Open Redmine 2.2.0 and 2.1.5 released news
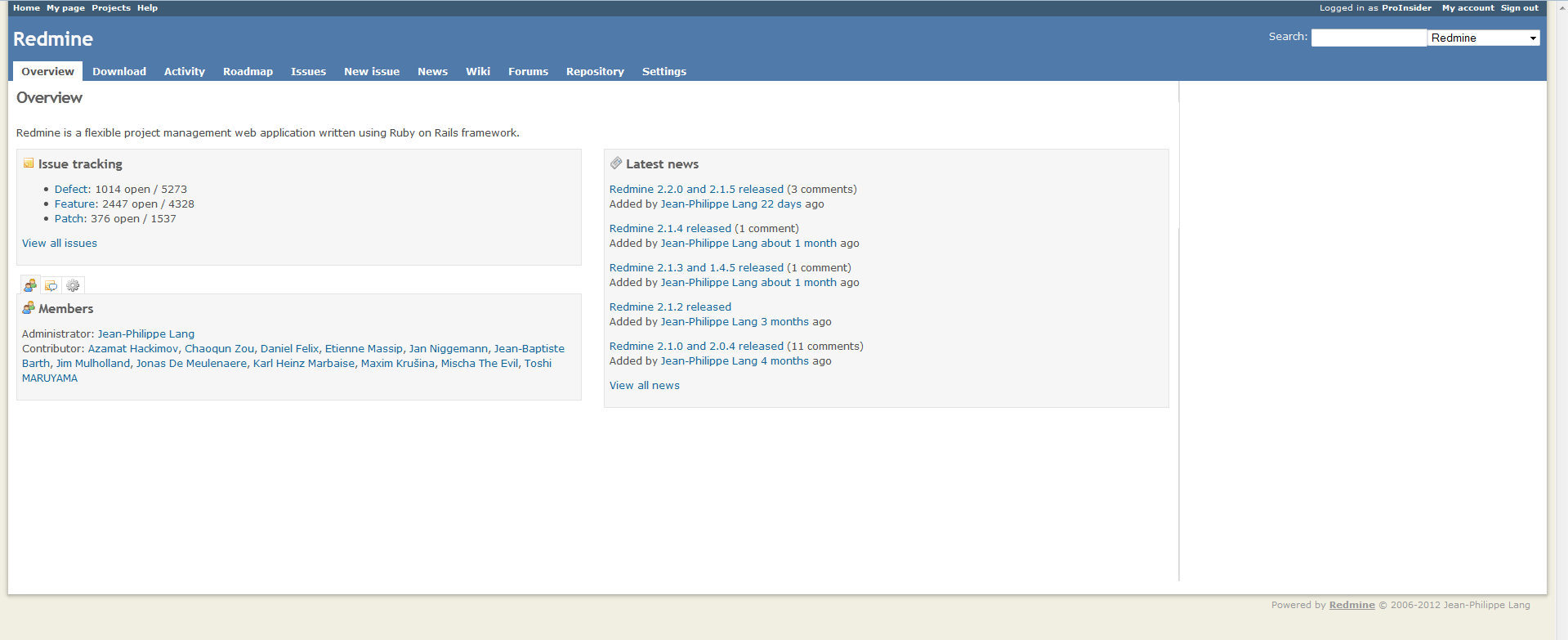The width and height of the screenshot is (1568, 640). point(696,189)
